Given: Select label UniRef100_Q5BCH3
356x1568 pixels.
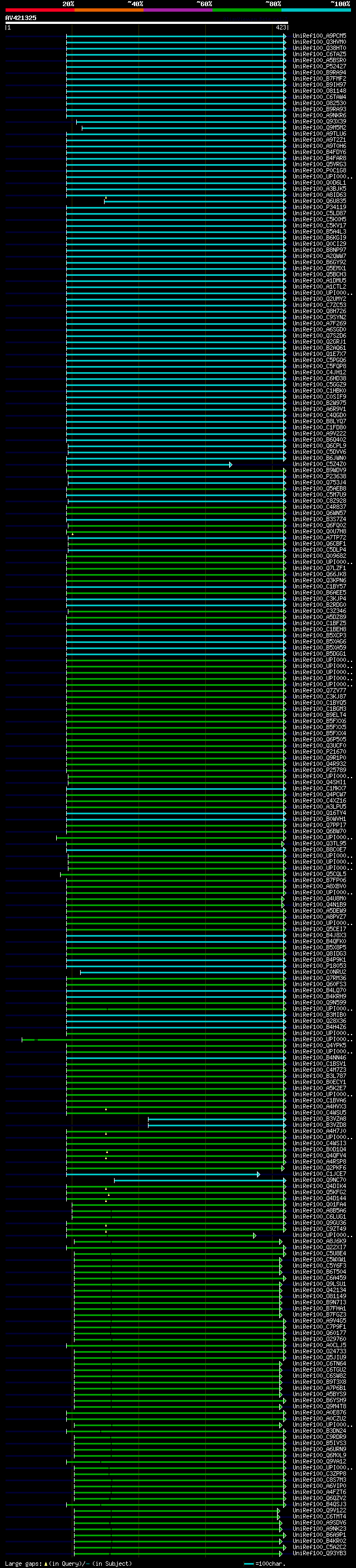Looking at the screenshot, I should tap(319, 275).
